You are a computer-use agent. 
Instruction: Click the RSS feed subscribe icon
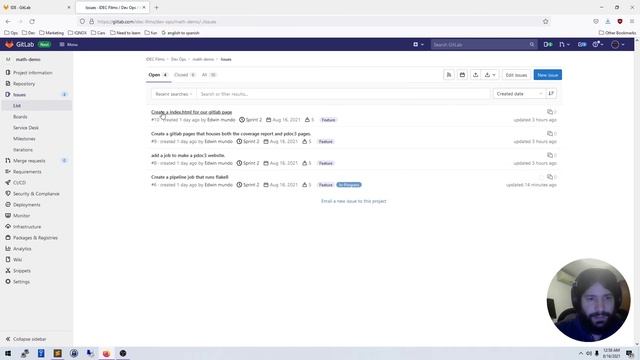pyautogui.click(x=449, y=75)
